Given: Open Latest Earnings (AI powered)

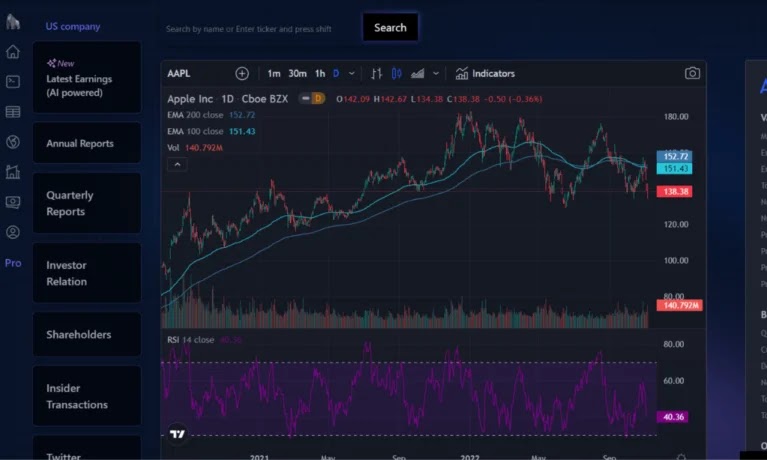Looking at the screenshot, I should (87, 77).
